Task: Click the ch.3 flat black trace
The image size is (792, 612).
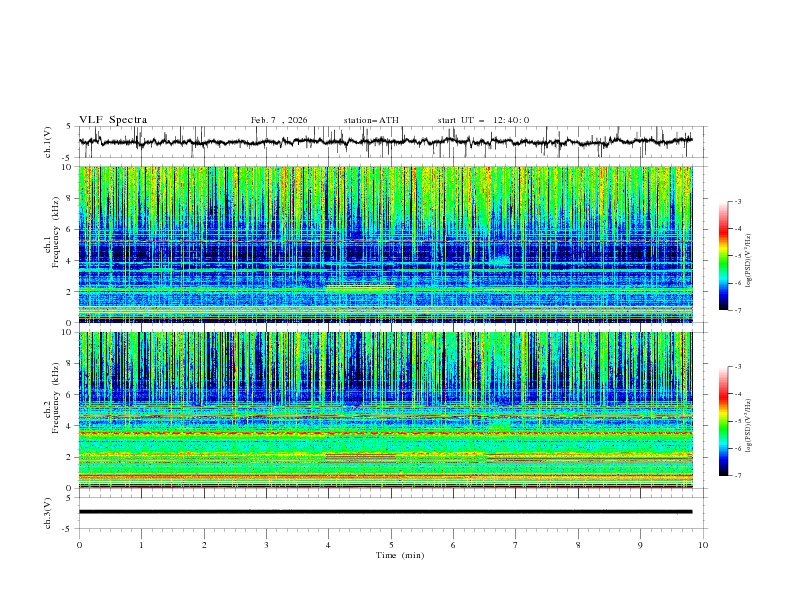Action: click(385, 512)
